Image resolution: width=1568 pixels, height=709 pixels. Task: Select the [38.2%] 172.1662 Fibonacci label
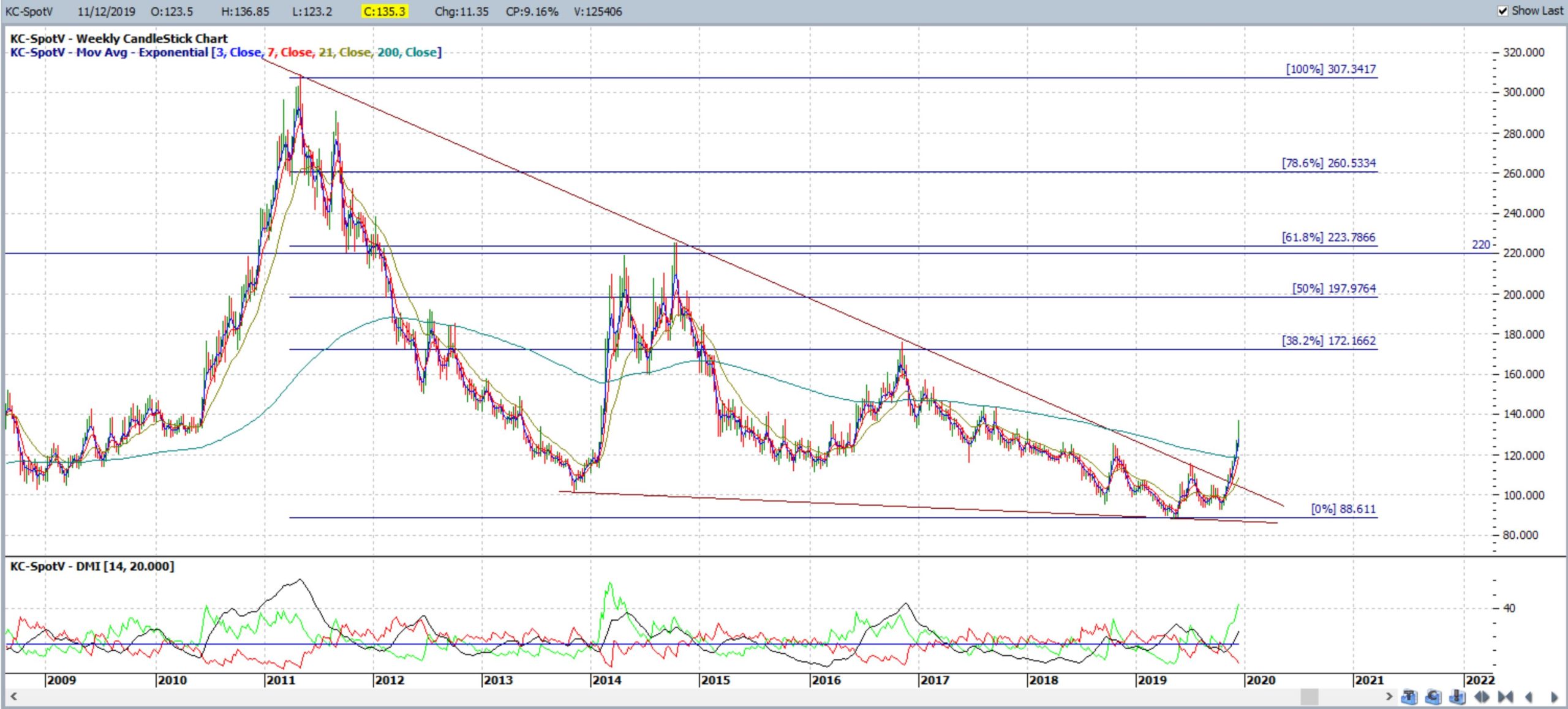click(1329, 340)
